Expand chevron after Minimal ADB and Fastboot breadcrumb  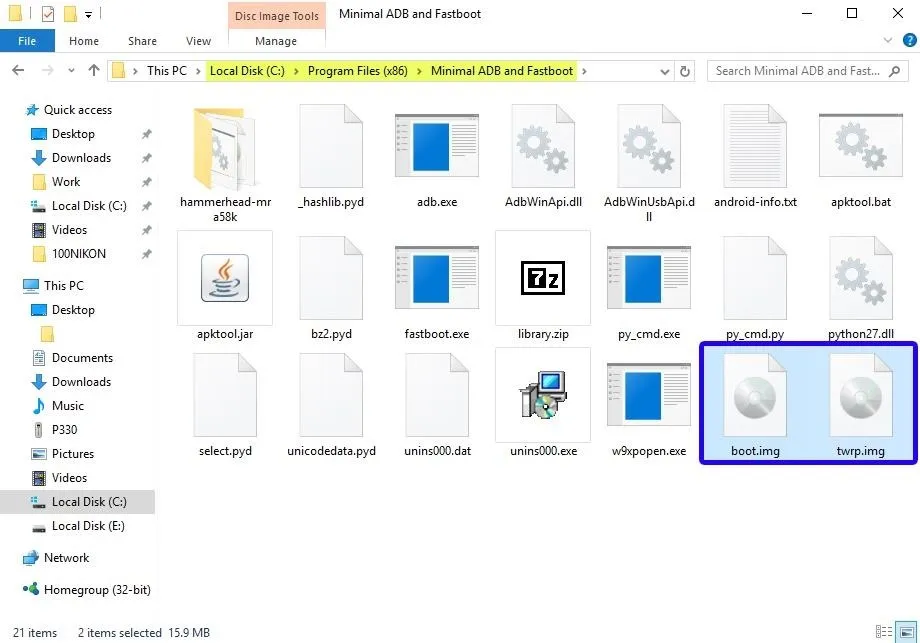point(584,71)
